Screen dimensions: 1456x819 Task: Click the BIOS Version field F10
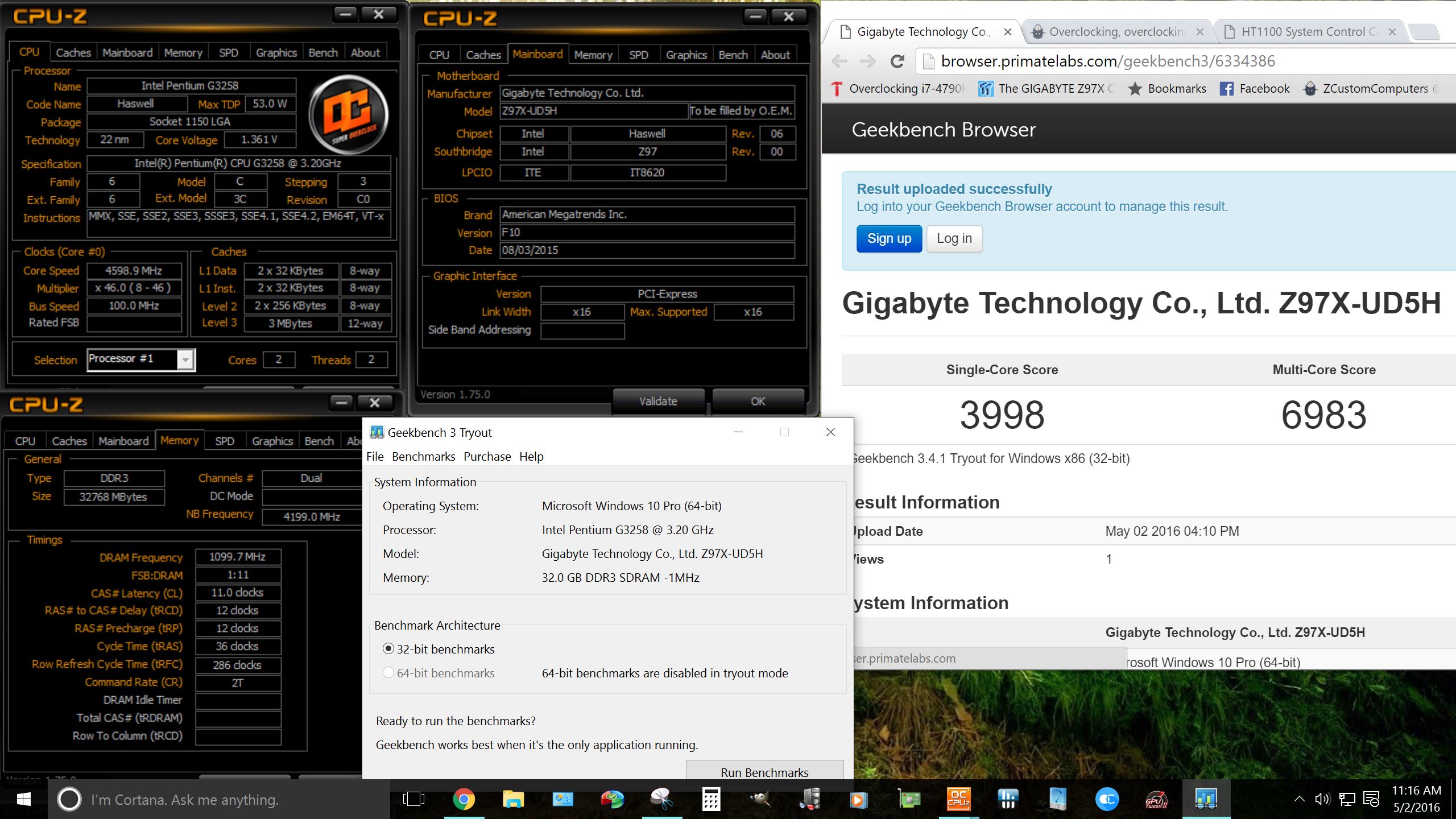click(x=647, y=232)
